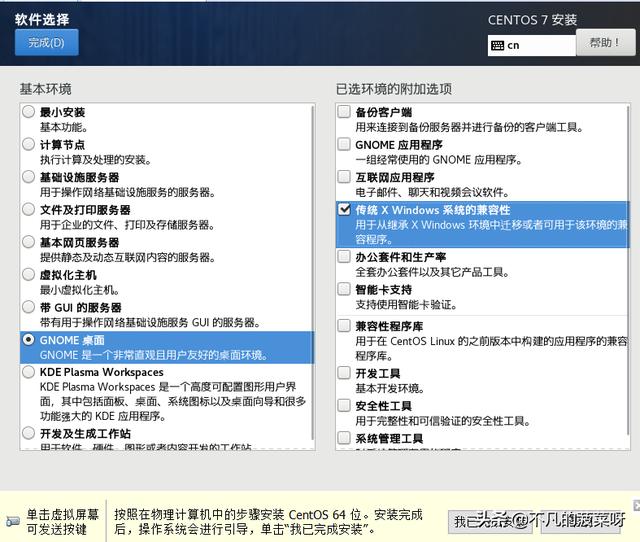
Task: Click the base environment list scrollbar
Action: pyautogui.click(x=315, y=270)
